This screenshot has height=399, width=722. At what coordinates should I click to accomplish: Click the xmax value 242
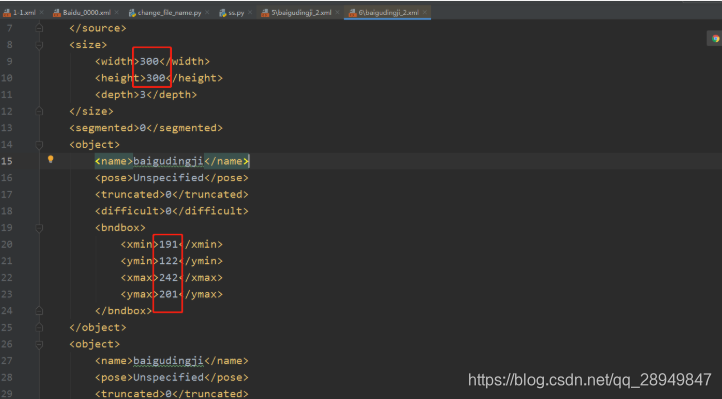click(x=169, y=278)
